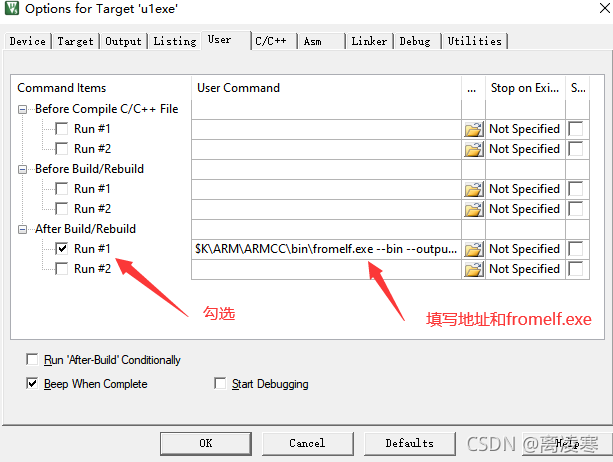The height and width of the screenshot is (462, 613).
Task: Uncheck After Build/Rebuild Run #1
Action: (x=61, y=249)
